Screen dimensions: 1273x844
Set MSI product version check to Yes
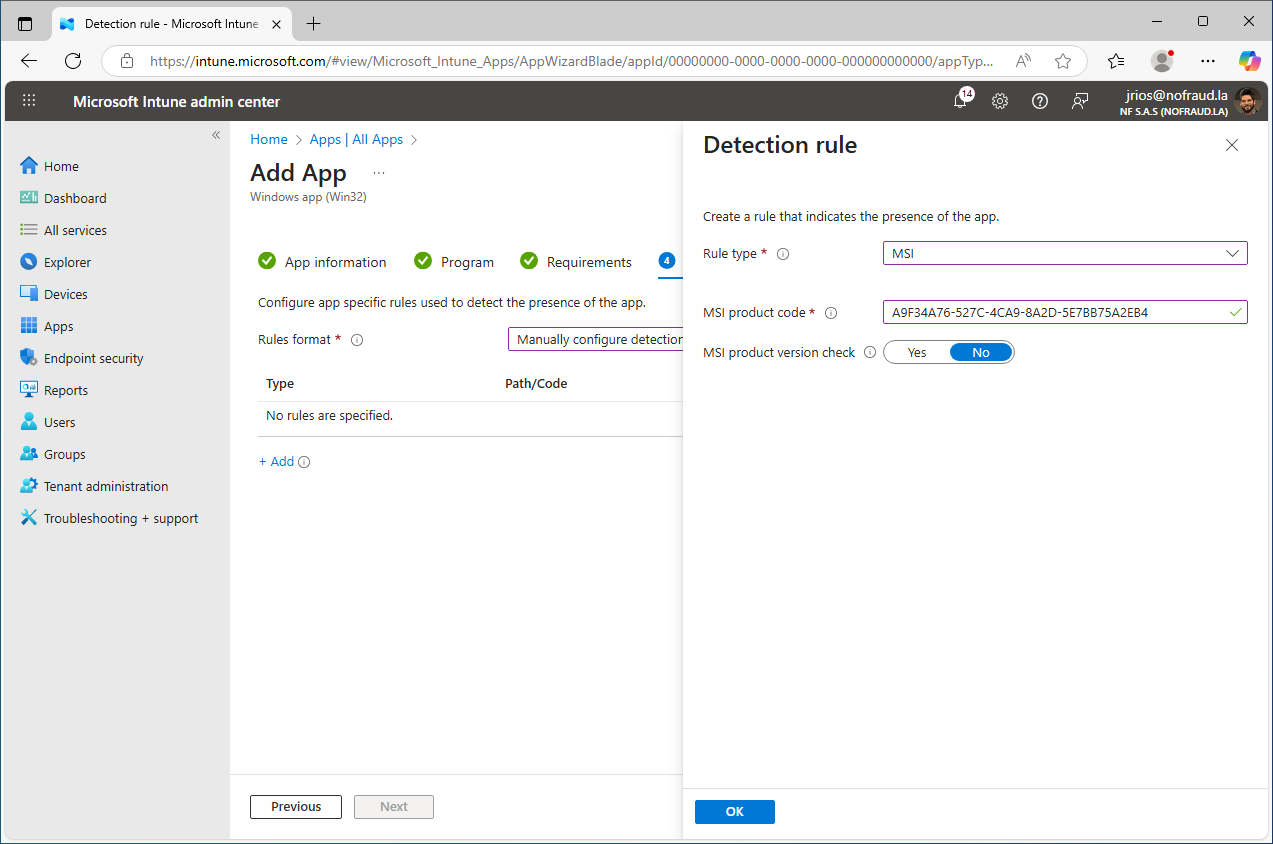(917, 352)
